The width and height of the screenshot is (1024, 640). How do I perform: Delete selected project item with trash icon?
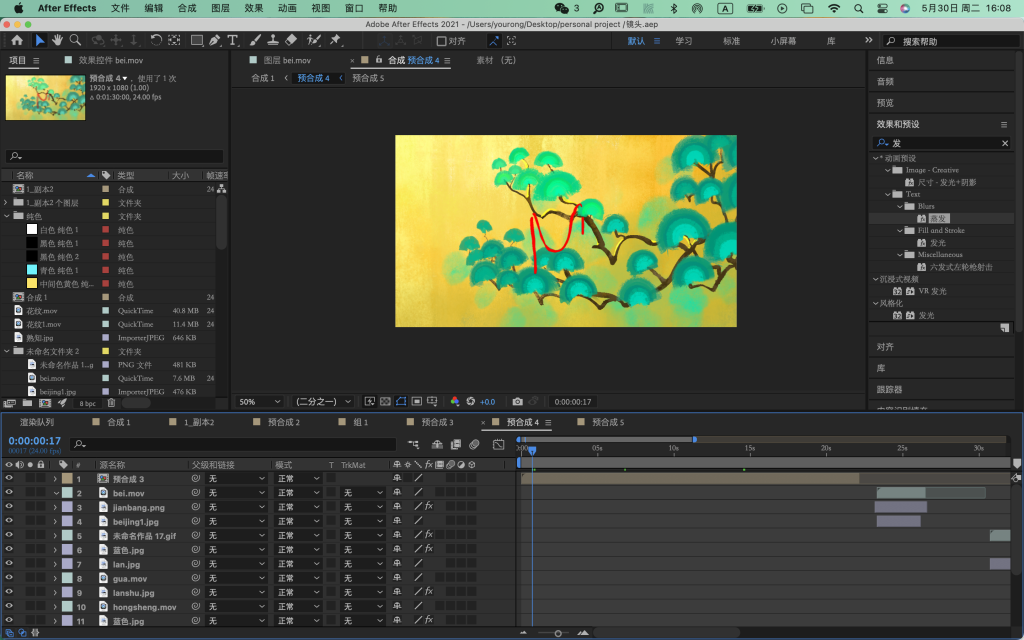coord(111,403)
